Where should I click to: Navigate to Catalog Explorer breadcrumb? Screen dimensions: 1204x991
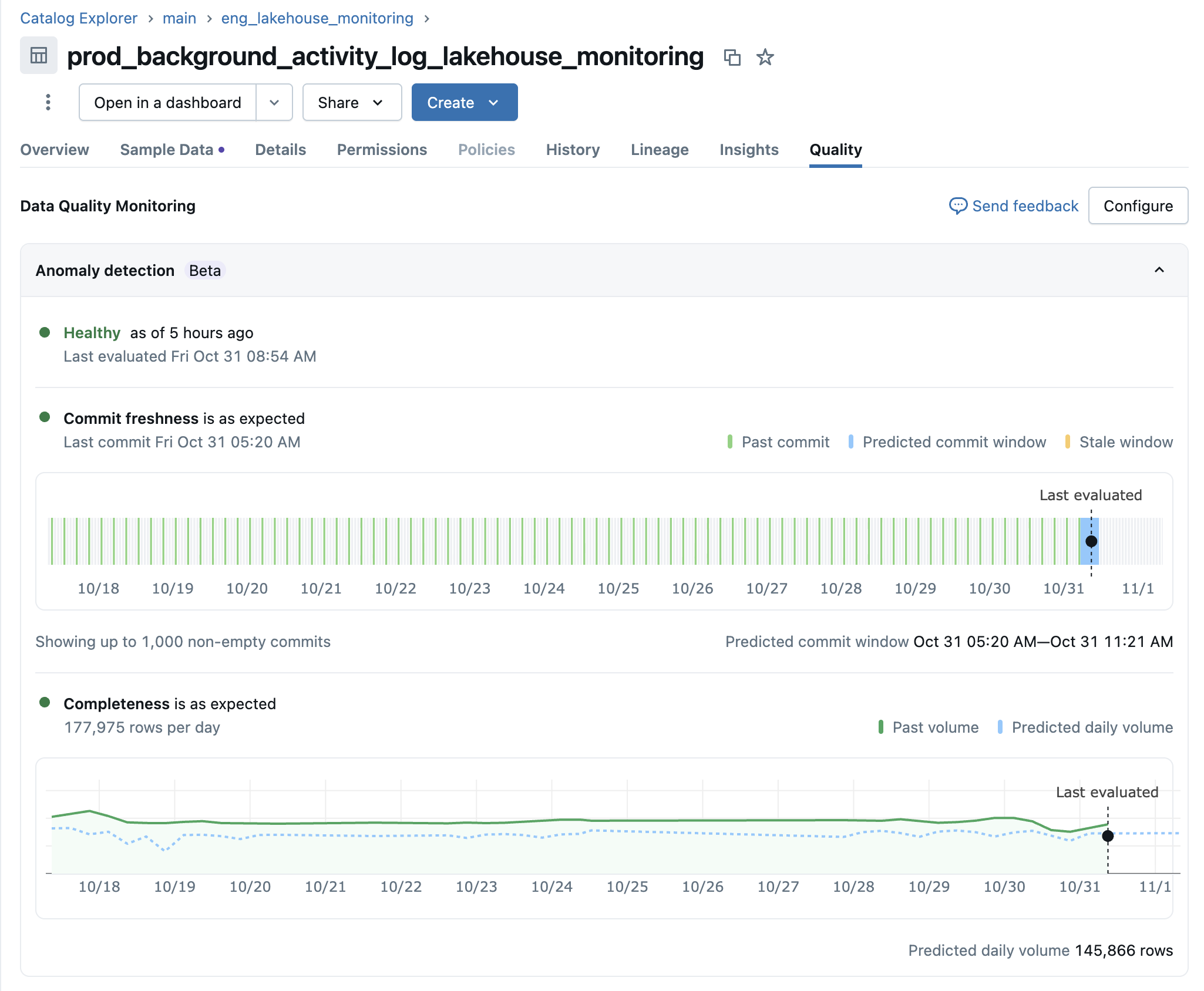79,18
